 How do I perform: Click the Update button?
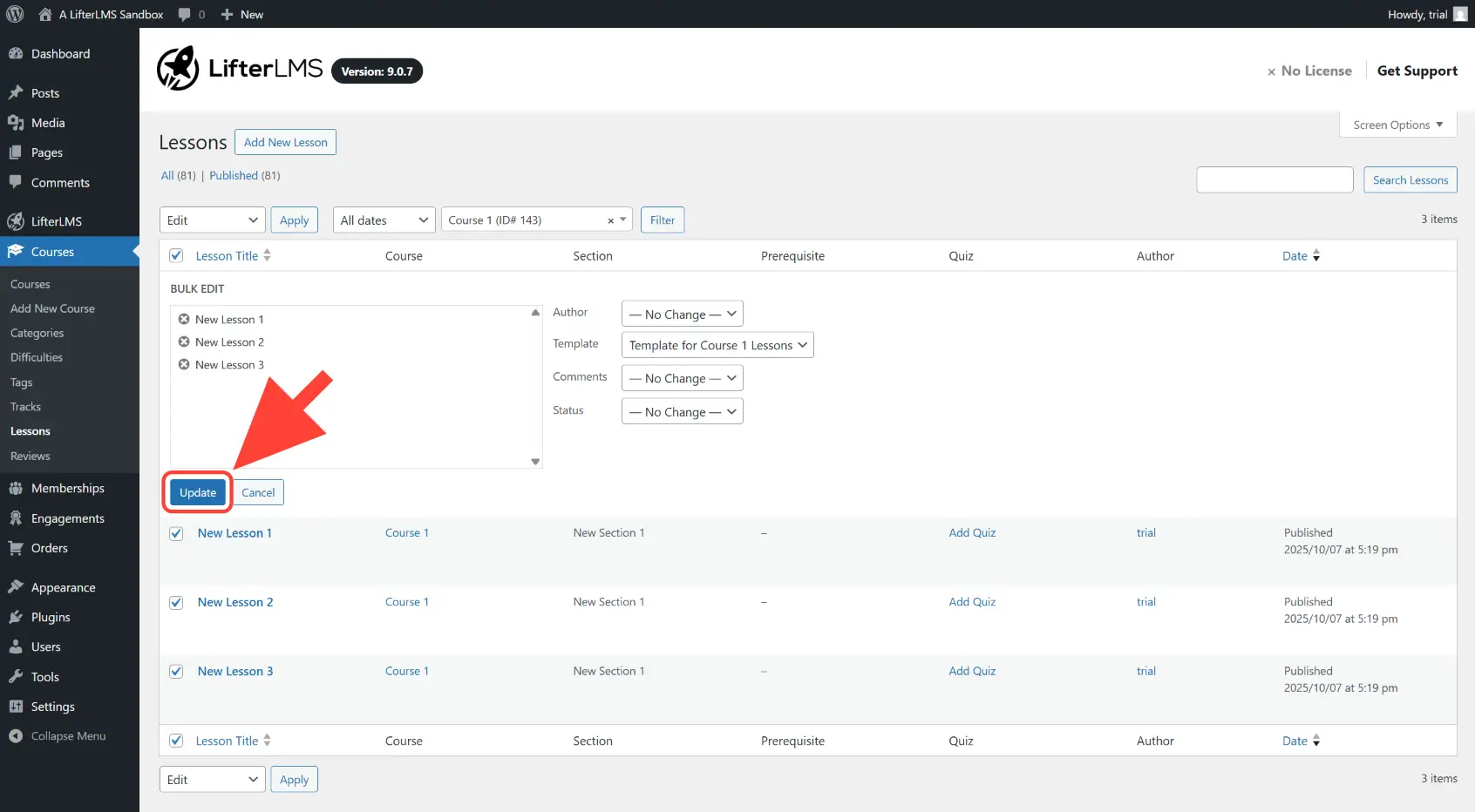pos(198,492)
